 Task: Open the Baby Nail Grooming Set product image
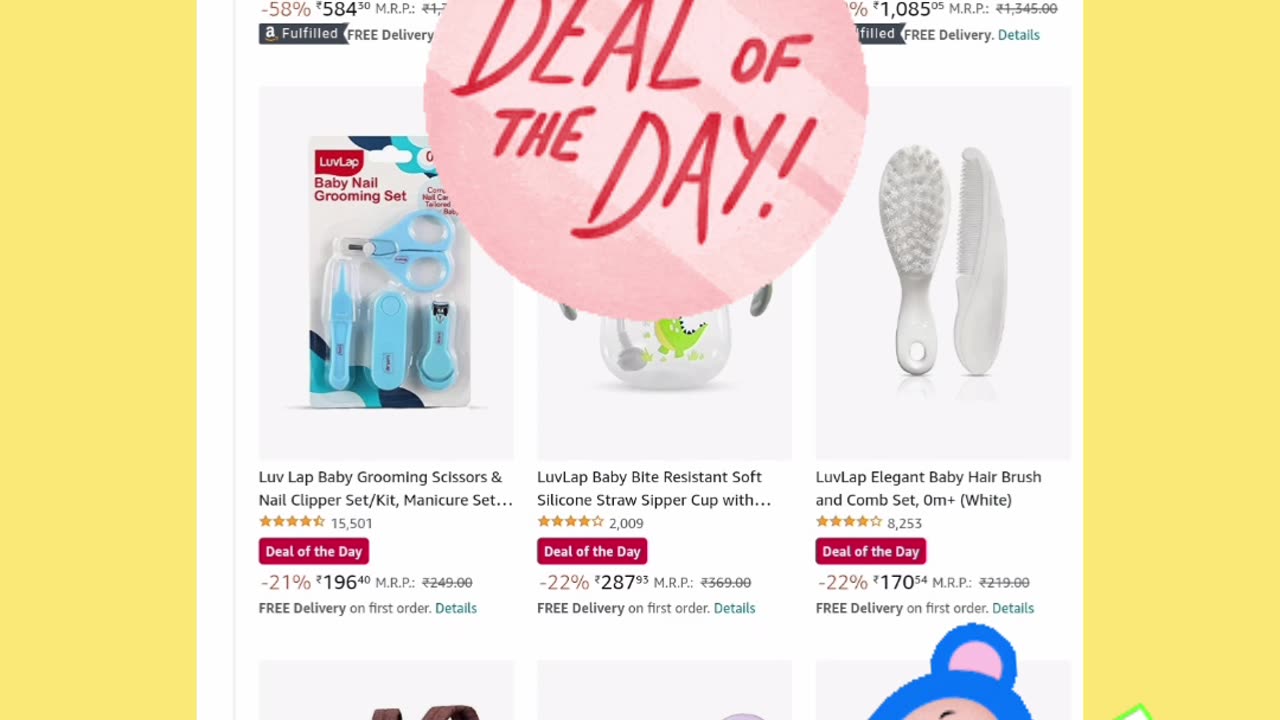point(386,272)
